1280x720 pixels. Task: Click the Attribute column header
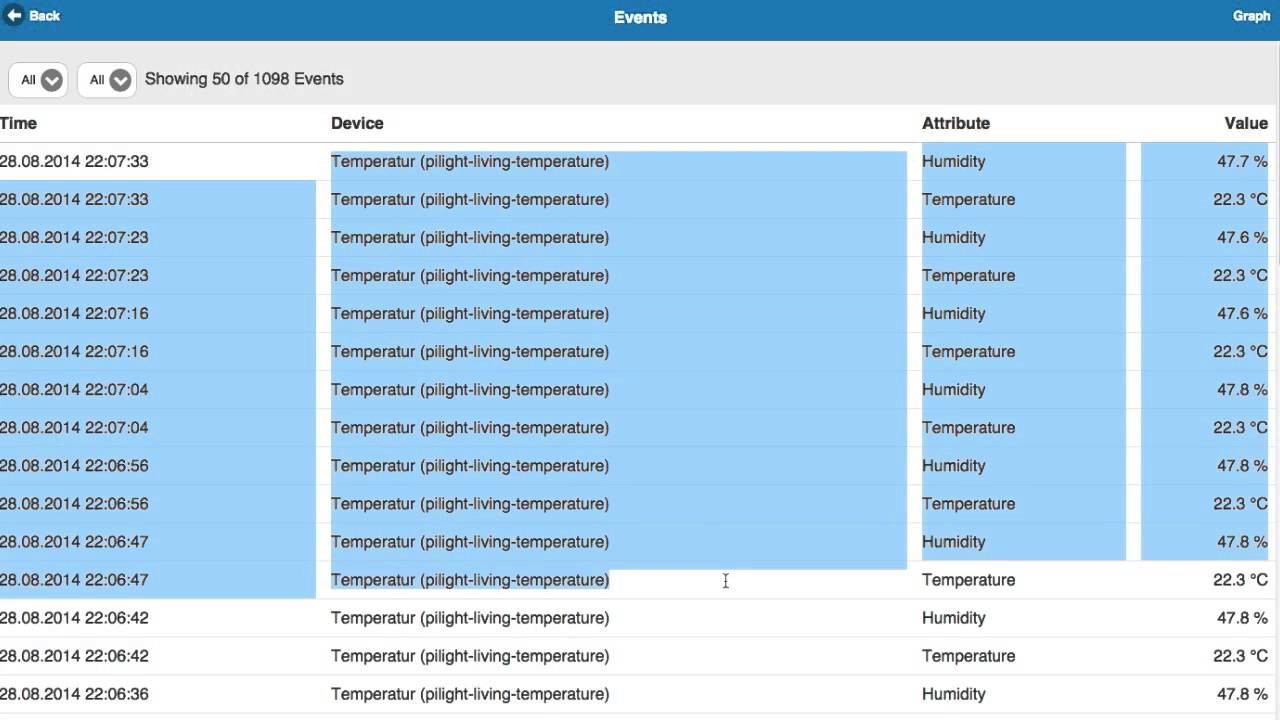click(955, 123)
